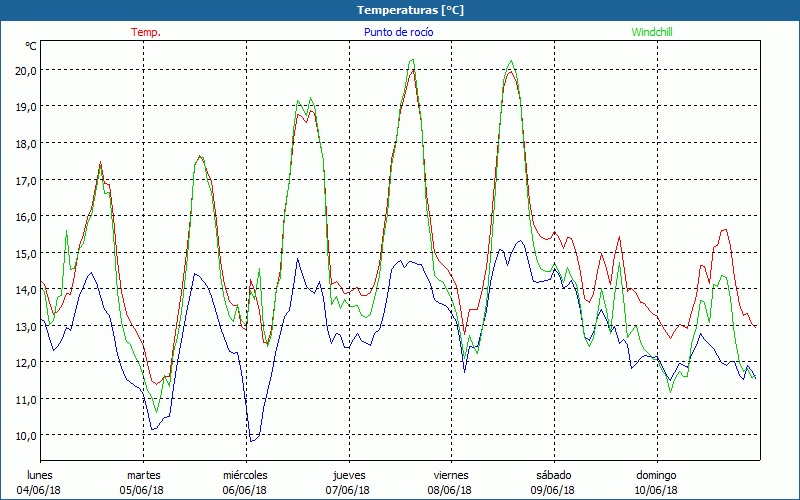Select the red "Temp." legend label
The image size is (800, 500).
[146, 32]
